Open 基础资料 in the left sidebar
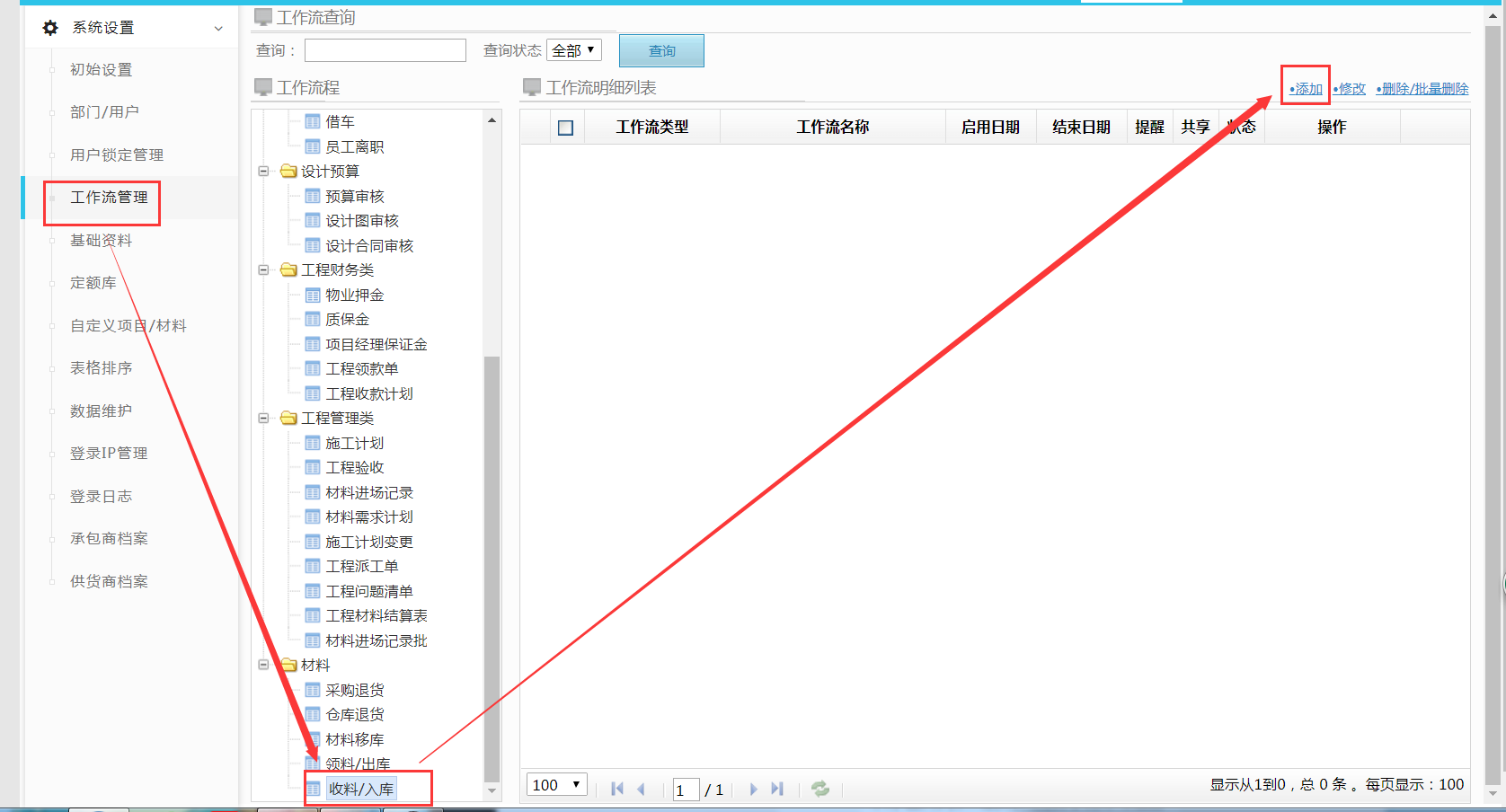This screenshot has height=812, width=1506. 101,240
